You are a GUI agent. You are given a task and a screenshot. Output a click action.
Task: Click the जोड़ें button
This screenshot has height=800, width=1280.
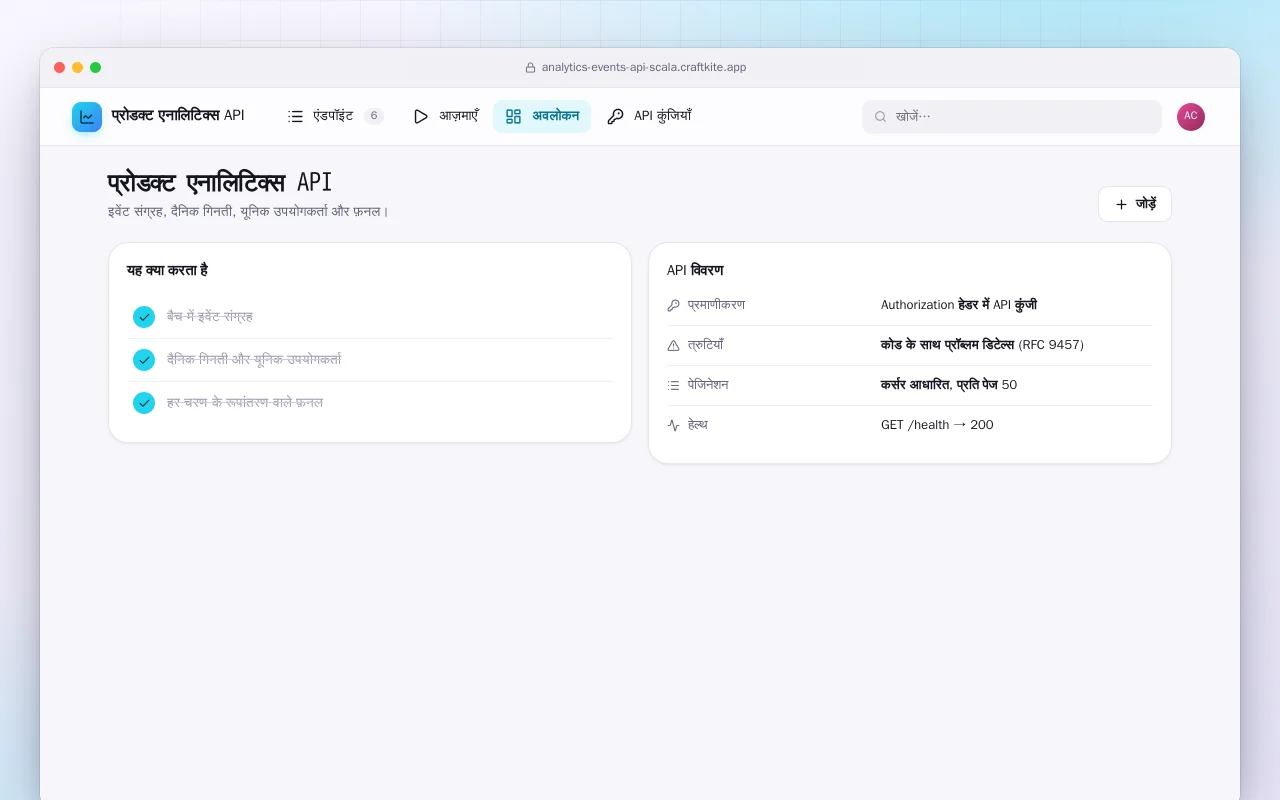(x=1135, y=204)
